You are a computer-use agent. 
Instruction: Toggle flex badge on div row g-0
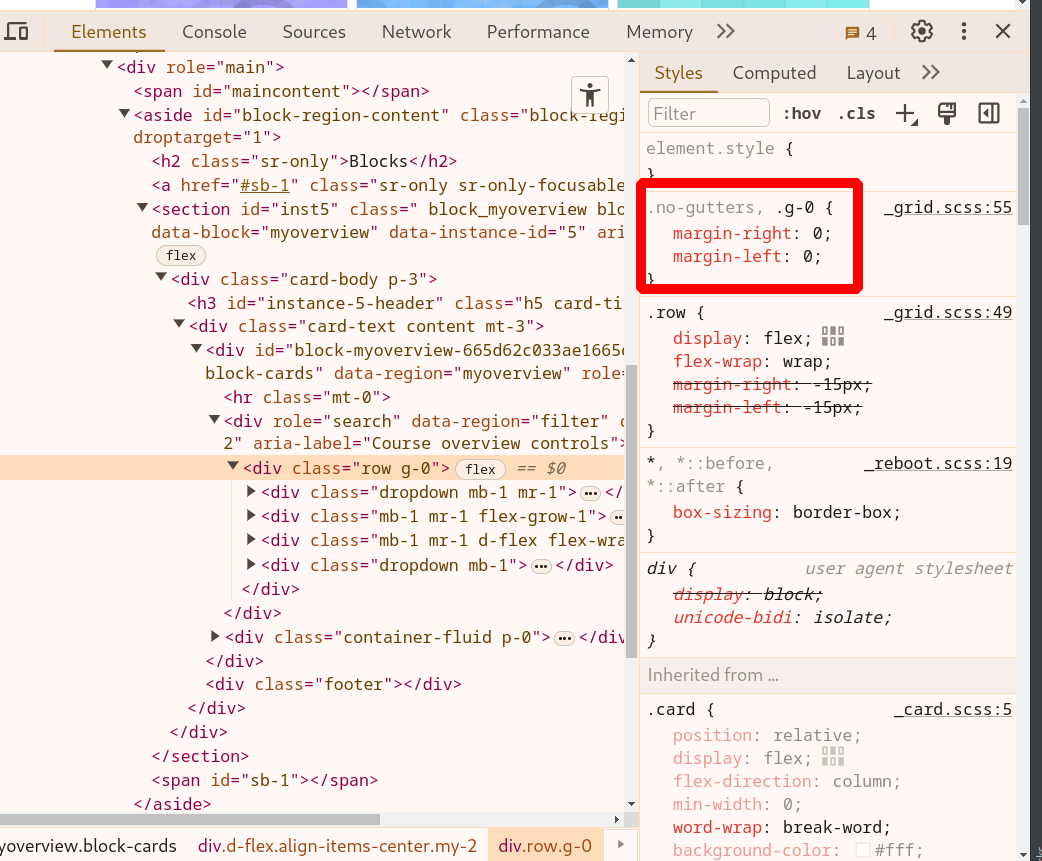coord(480,469)
